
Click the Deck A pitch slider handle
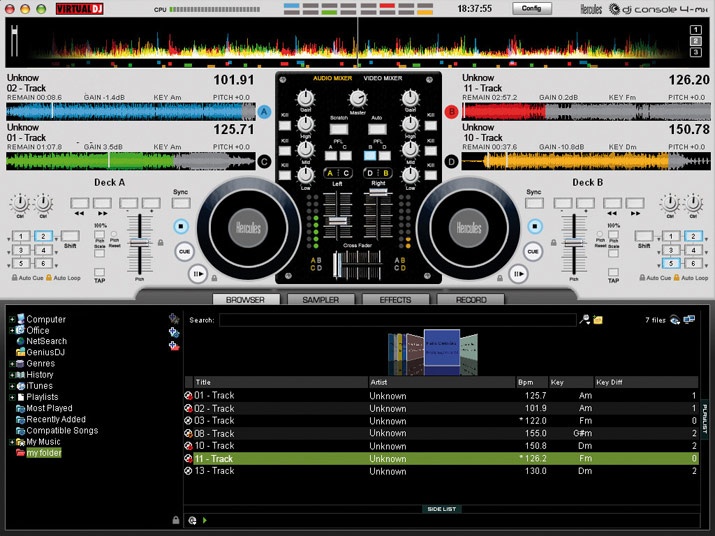point(138,241)
